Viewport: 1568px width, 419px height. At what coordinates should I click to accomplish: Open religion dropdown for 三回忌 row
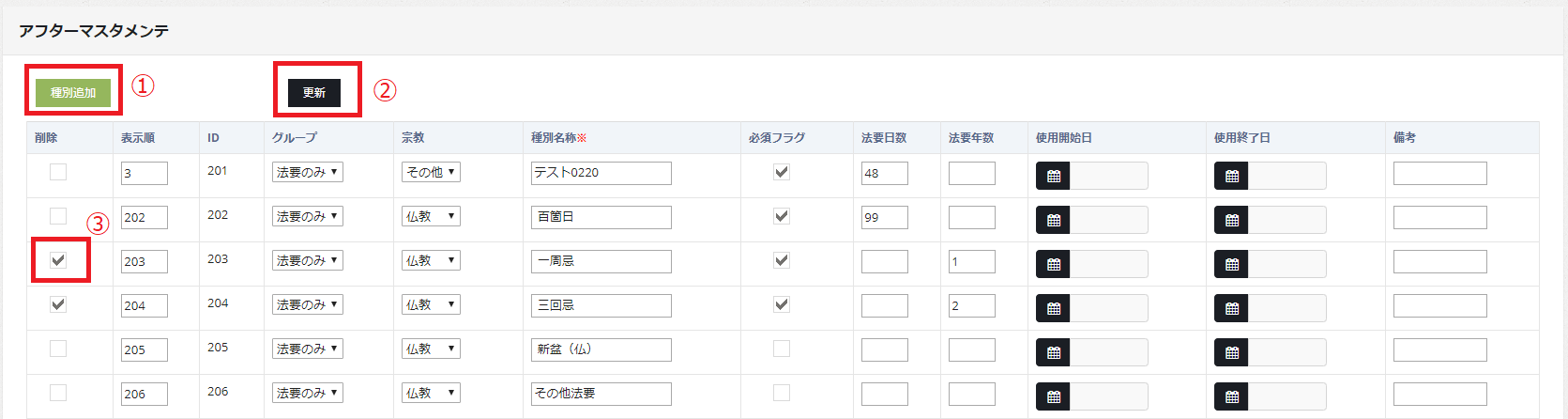tap(431, 305)
